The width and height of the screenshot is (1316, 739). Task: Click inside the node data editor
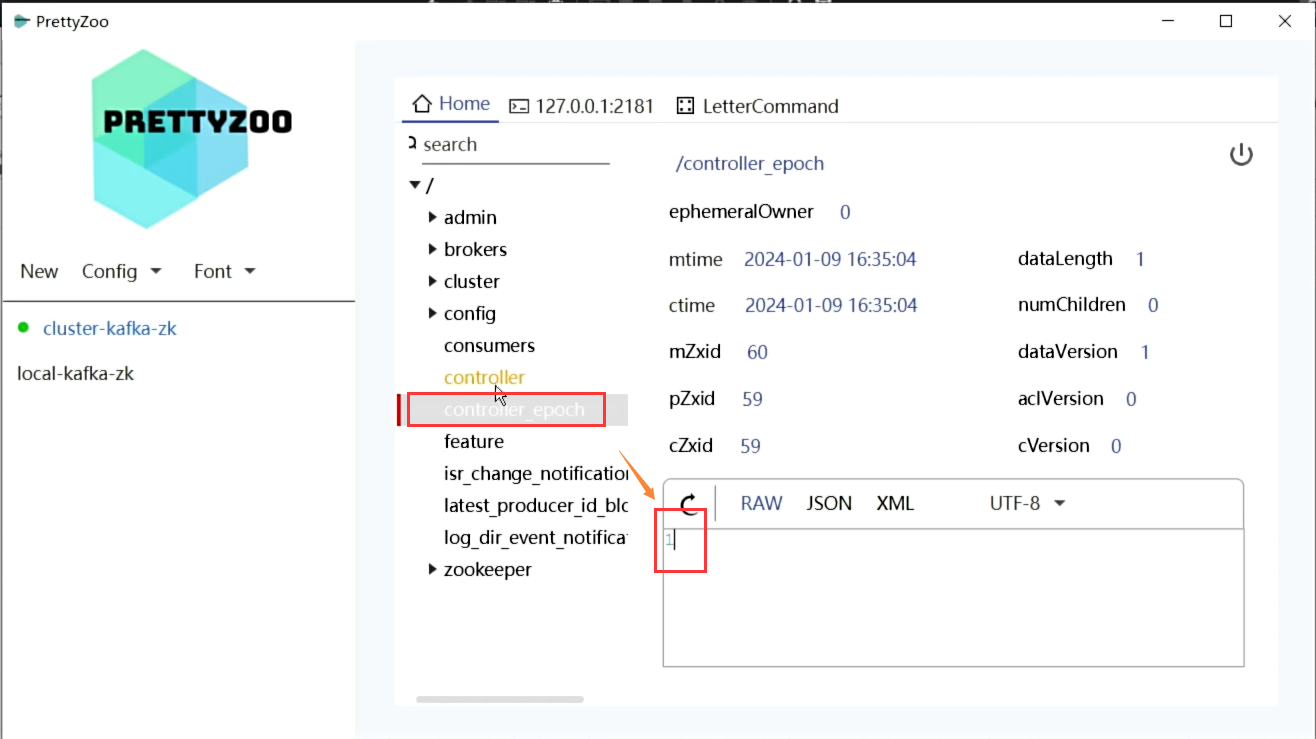click(x=953, y=597)
